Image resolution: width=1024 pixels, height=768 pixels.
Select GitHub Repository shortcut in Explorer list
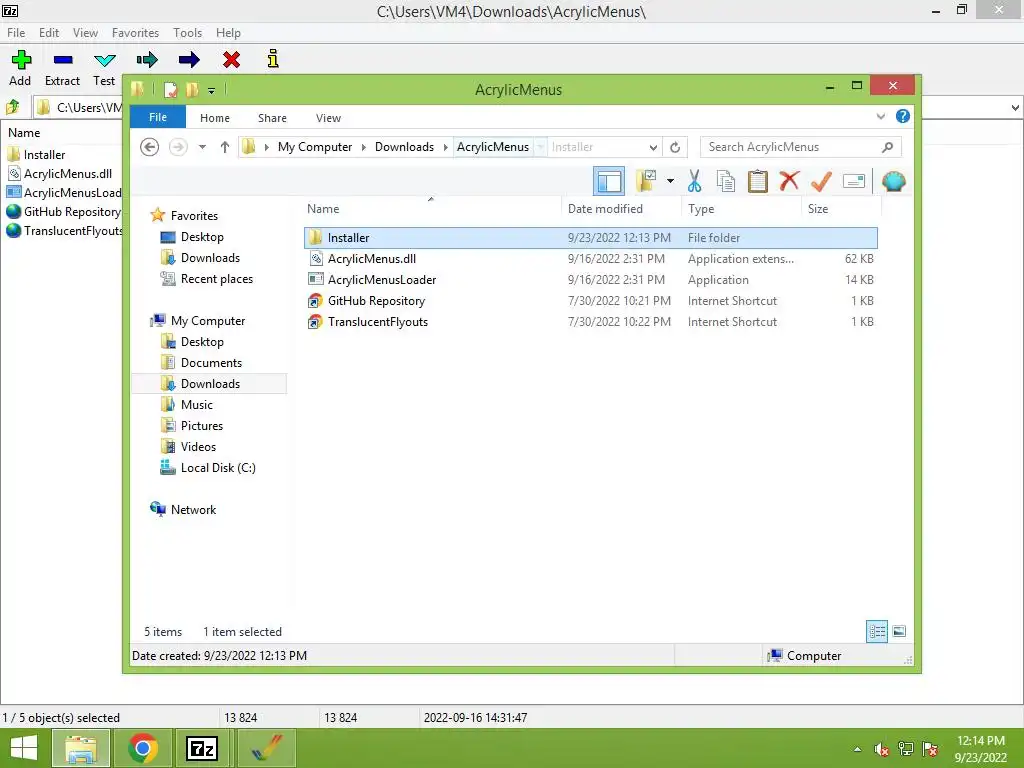590,300
